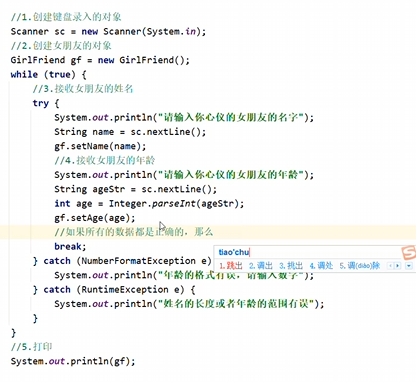The width and height of the screenshot is (416, 382).
Task: Go to previous page of IME candidates
Action: pos(391,266)
